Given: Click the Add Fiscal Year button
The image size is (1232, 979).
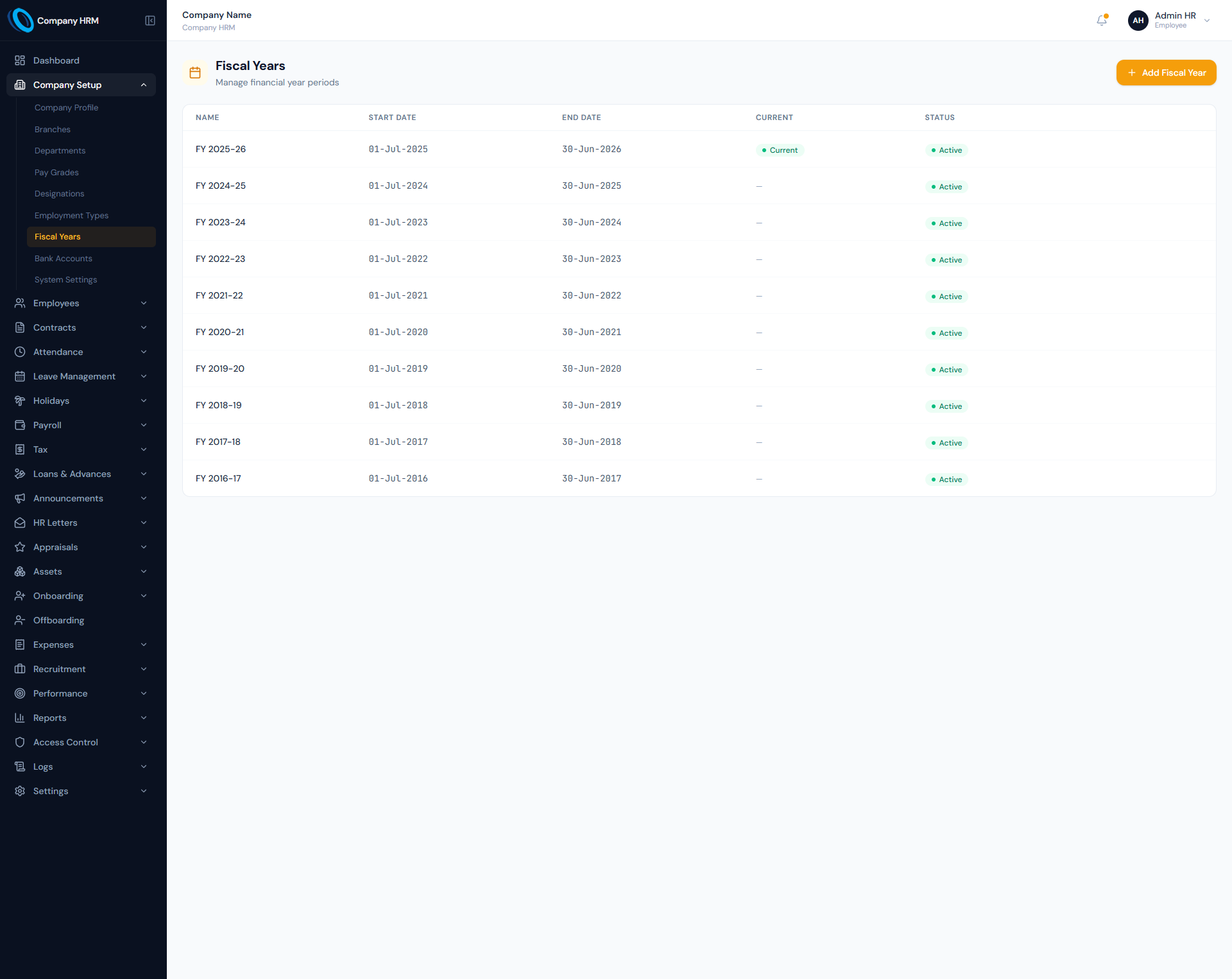Looking at the screenshot, I should (1167, 73).
